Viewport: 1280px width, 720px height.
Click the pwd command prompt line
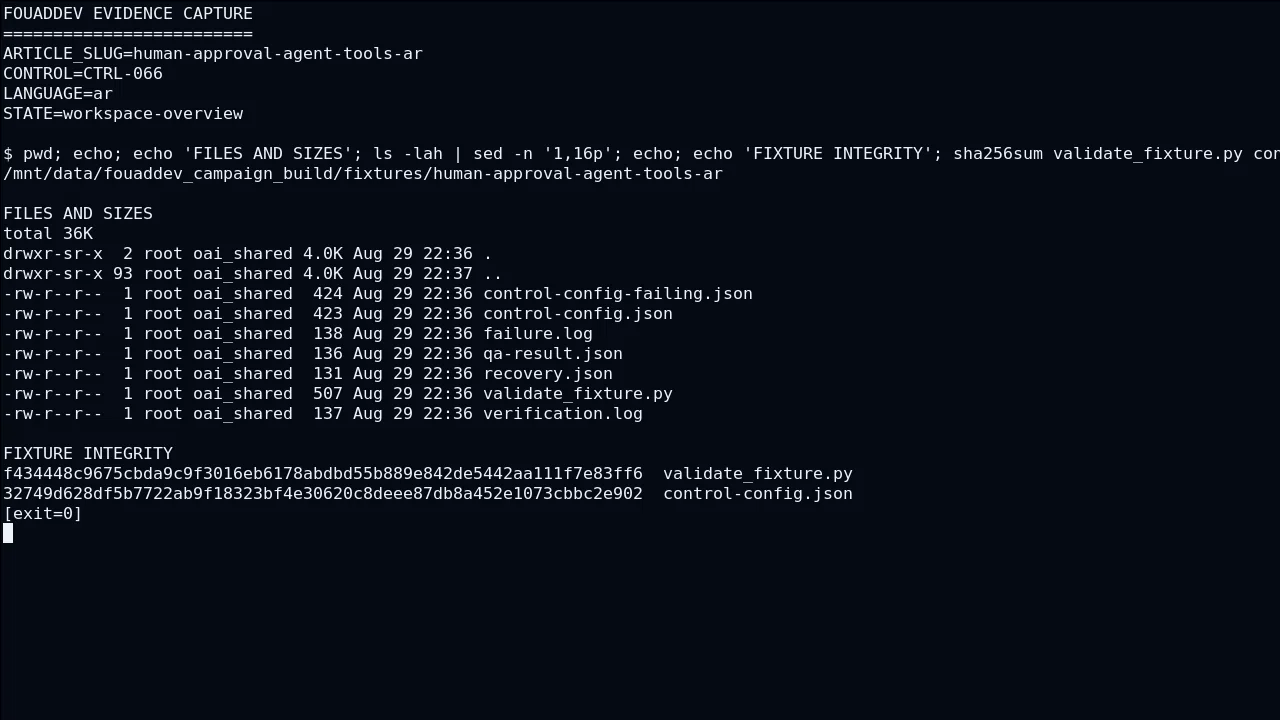click(x=641, y=153)
